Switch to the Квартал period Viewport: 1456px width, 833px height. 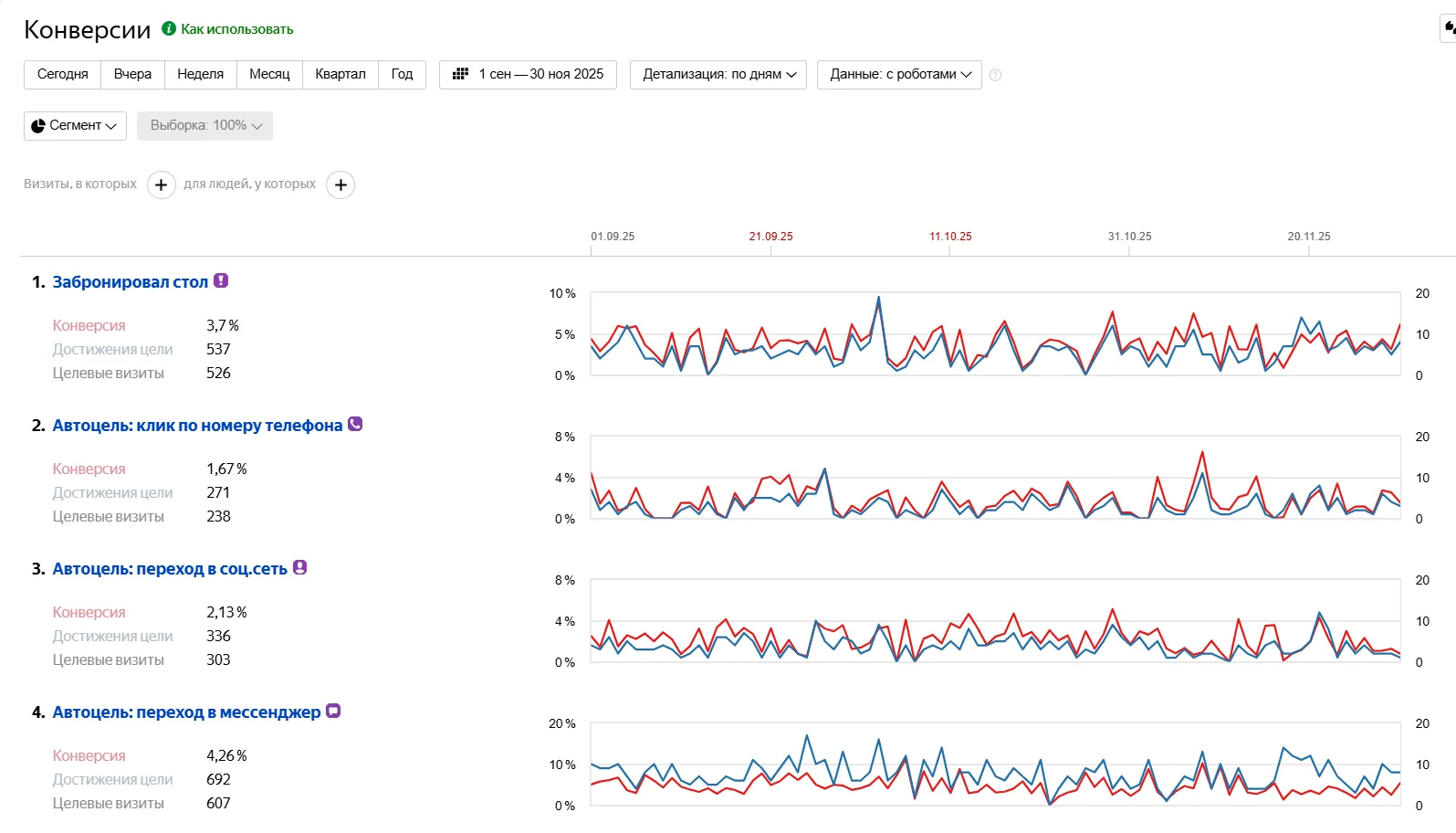click(340, 75)
